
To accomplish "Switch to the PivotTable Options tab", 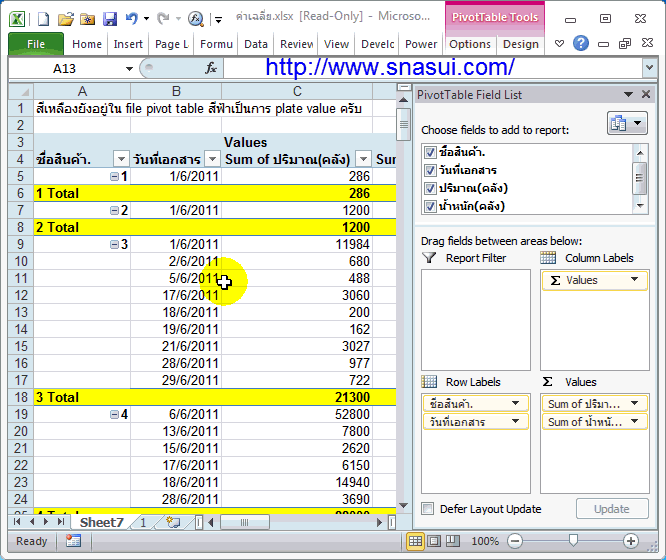I will tap(469, 44).
